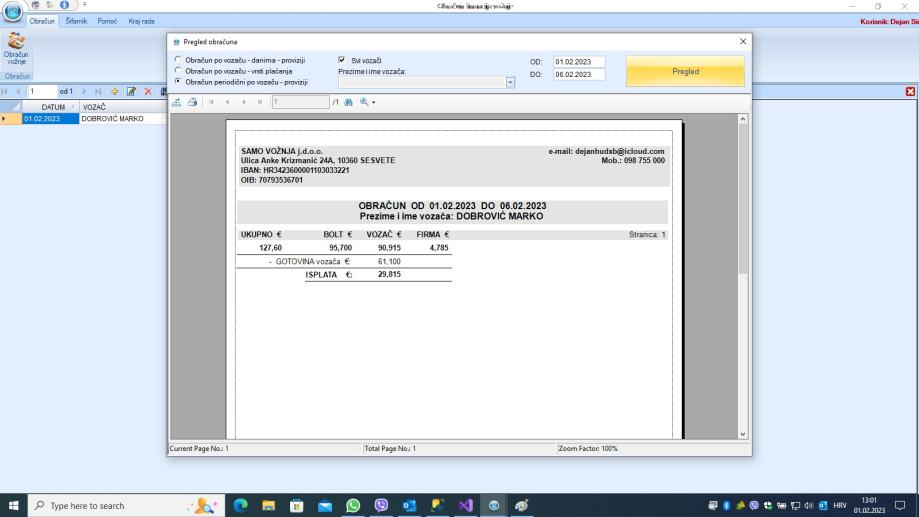Open Microsoft Edge from taskbar

point(240,505)
